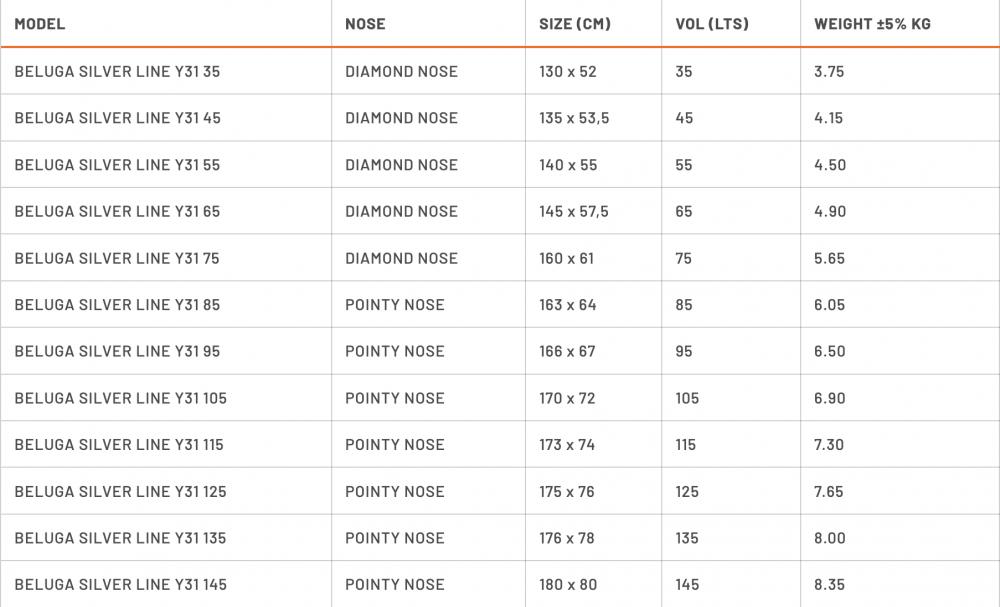Click the SIZE (CM) column header
The height and width of the screenshot is (607, 1000).
575,23
